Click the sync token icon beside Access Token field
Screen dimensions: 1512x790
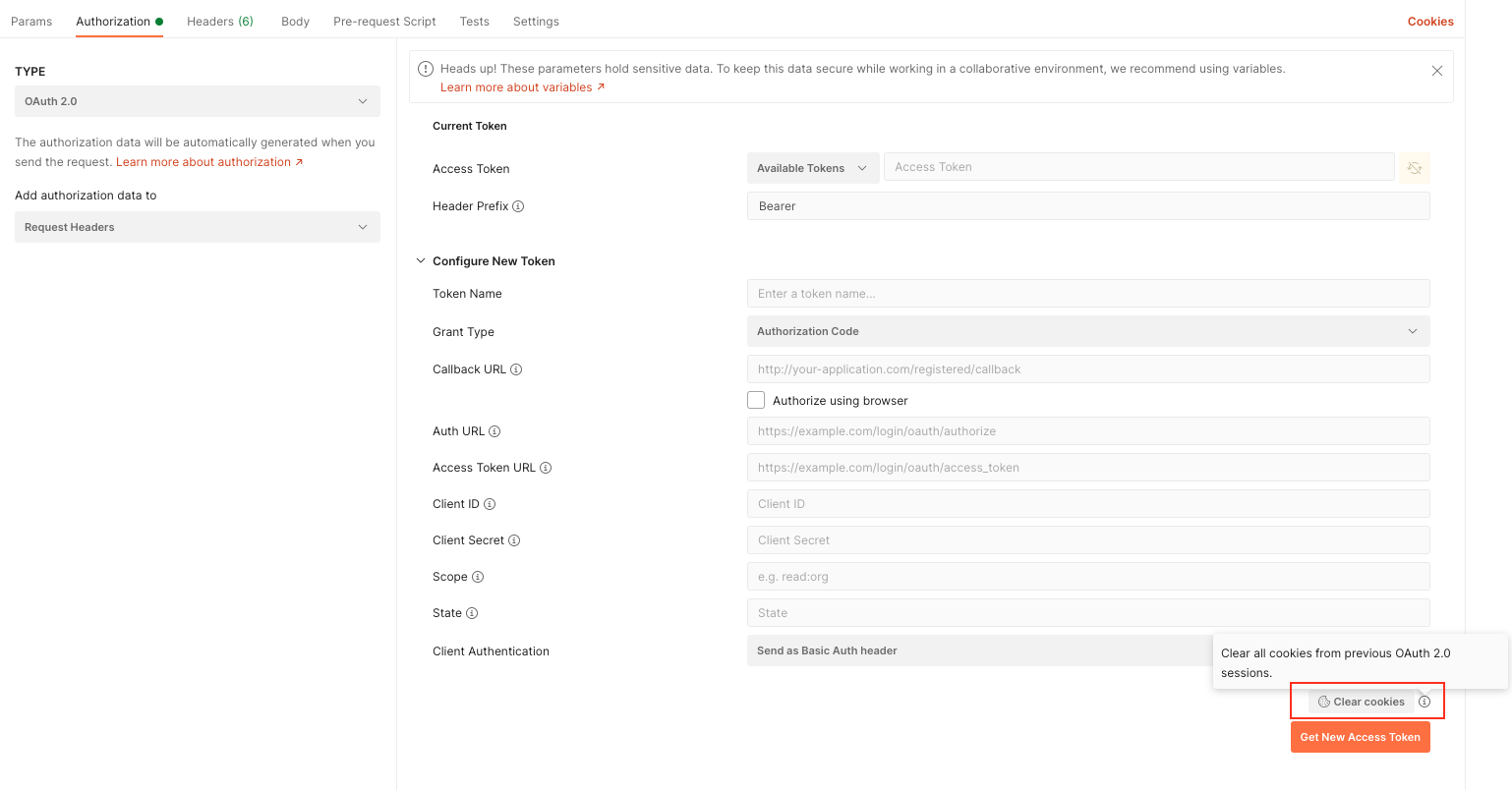pyautogui.click(x=1414, y=167)
